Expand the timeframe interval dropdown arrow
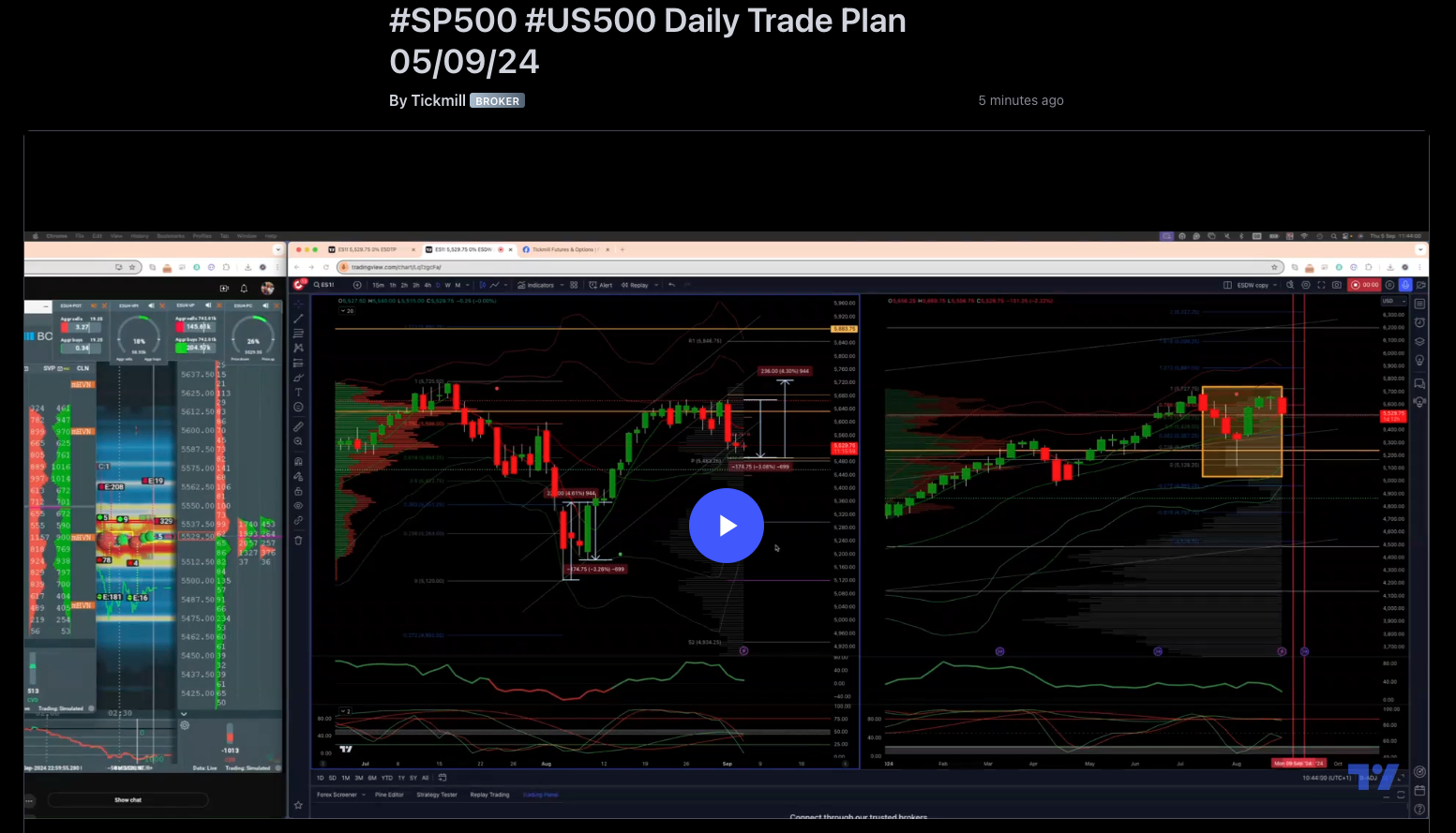This screenshot has width=1456, height=833. pyautogui.click(x=468, y=285)
